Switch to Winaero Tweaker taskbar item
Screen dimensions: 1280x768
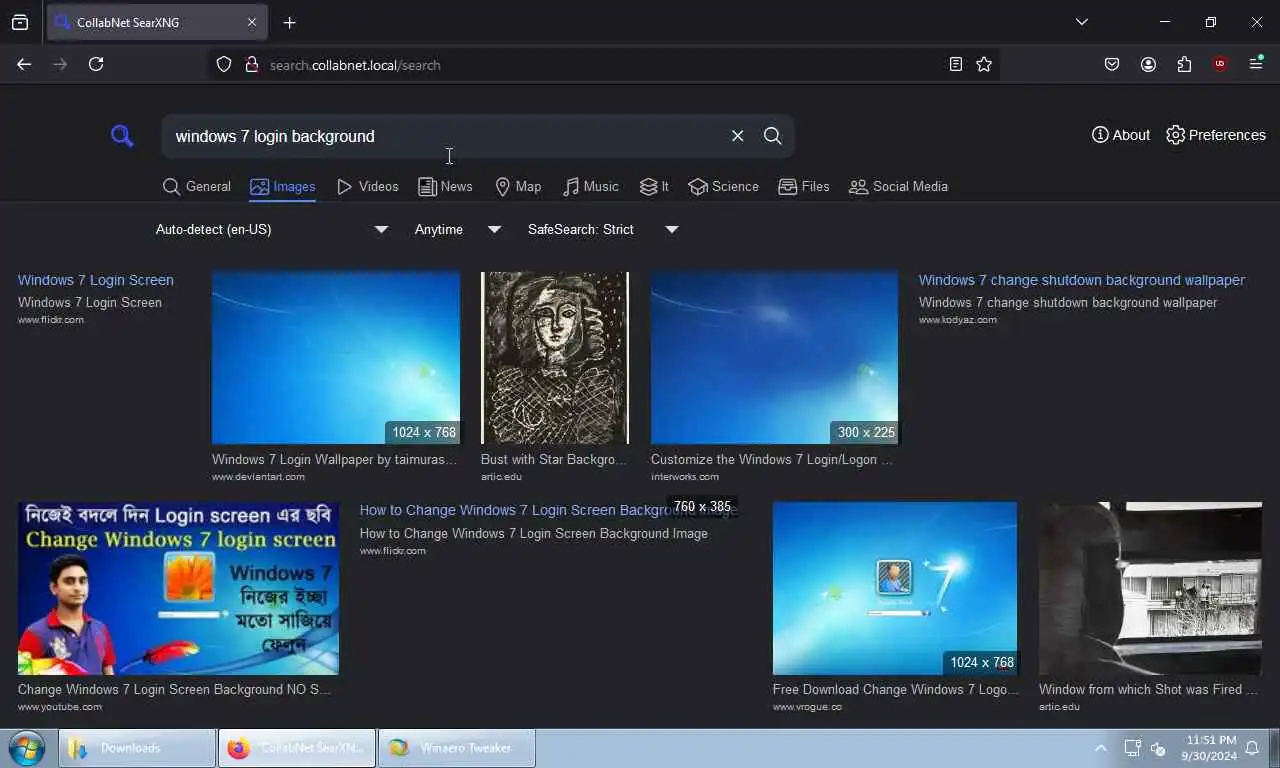tap(456, 748)
